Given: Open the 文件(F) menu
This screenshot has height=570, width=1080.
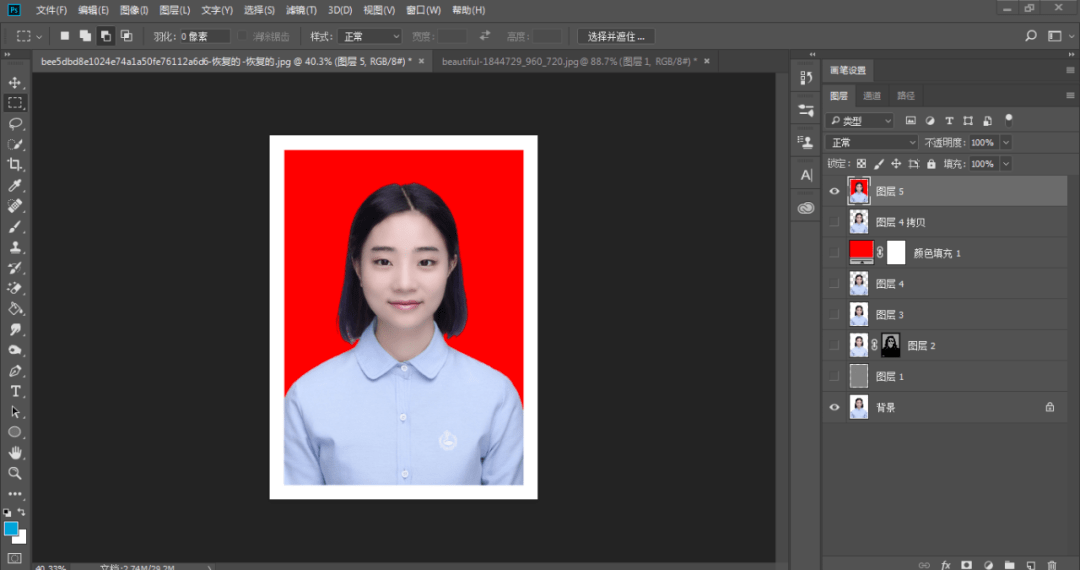Looking at the screenshot, I should [51, 10].
